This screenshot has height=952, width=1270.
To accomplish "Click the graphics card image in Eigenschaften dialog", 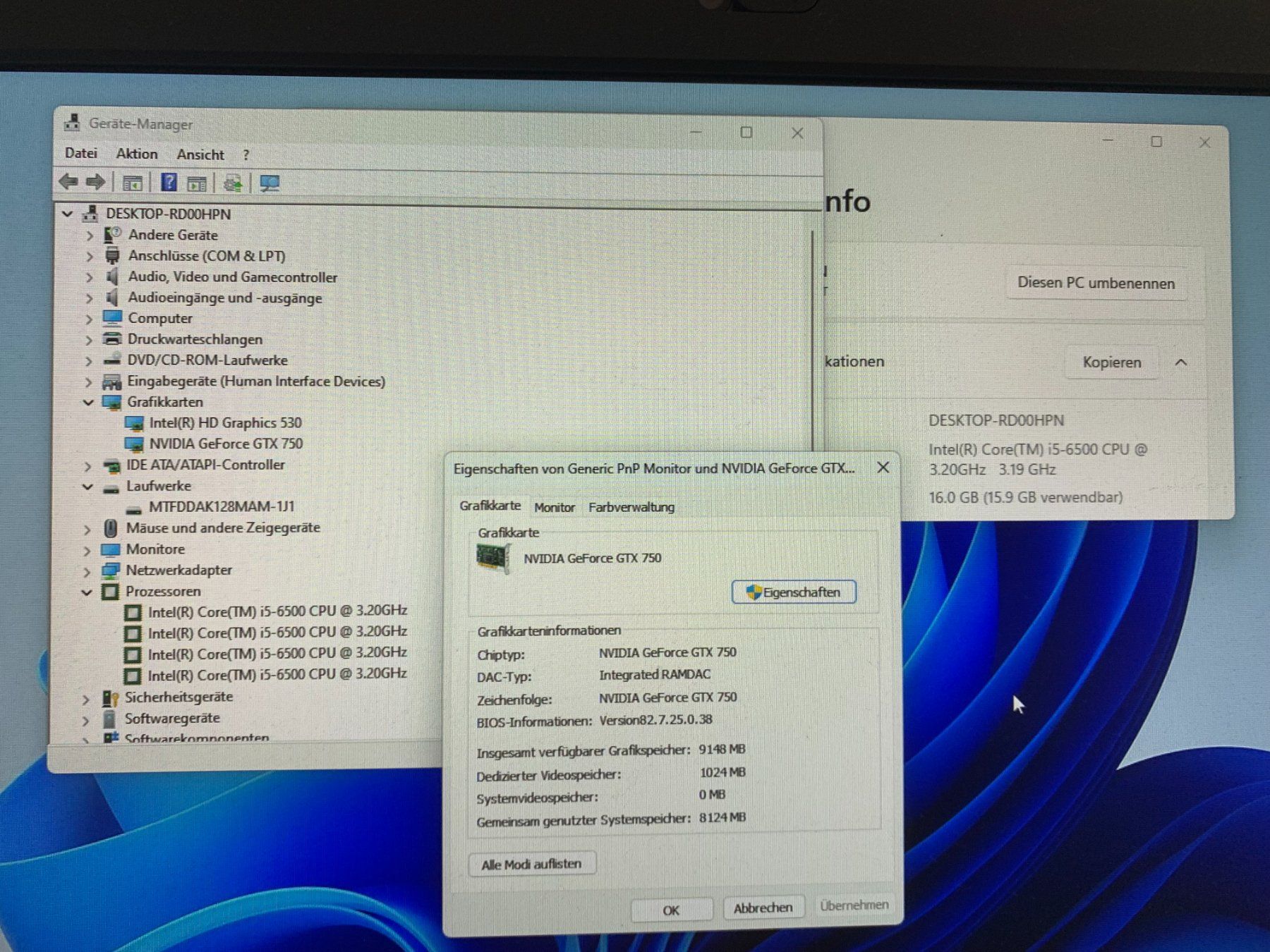I will 493,558.
